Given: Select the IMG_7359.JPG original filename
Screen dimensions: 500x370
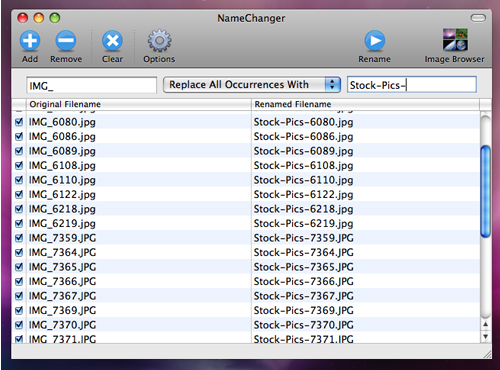Looking at the screenshot, I should [x=62, y=238].
